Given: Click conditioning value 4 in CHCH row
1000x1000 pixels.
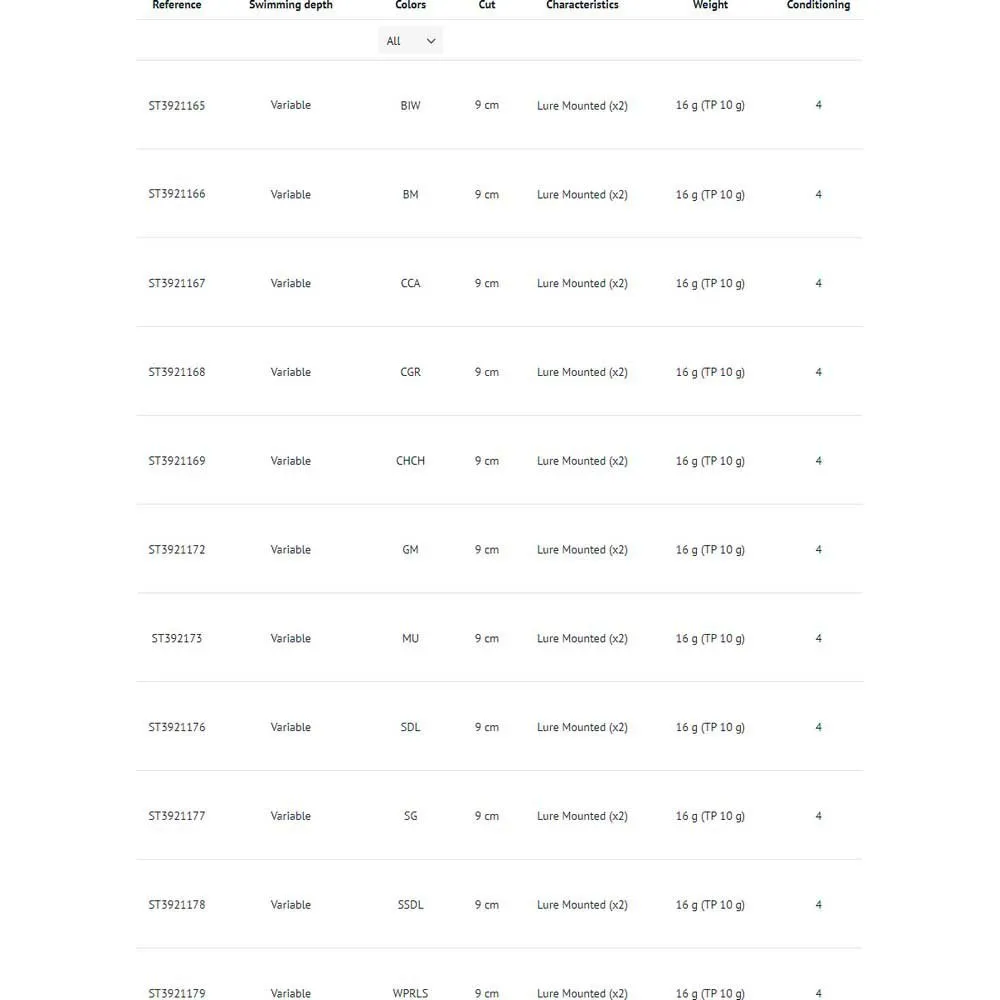Looking at the screenshot, I should pyautogui.click(x=818, y=461).
